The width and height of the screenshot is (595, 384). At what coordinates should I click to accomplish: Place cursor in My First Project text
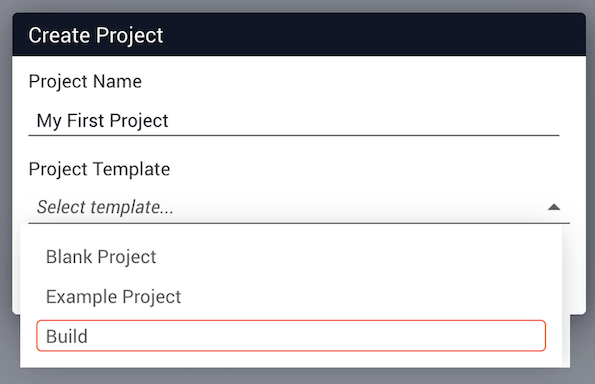pyautogui.click(x=102, y=121)
